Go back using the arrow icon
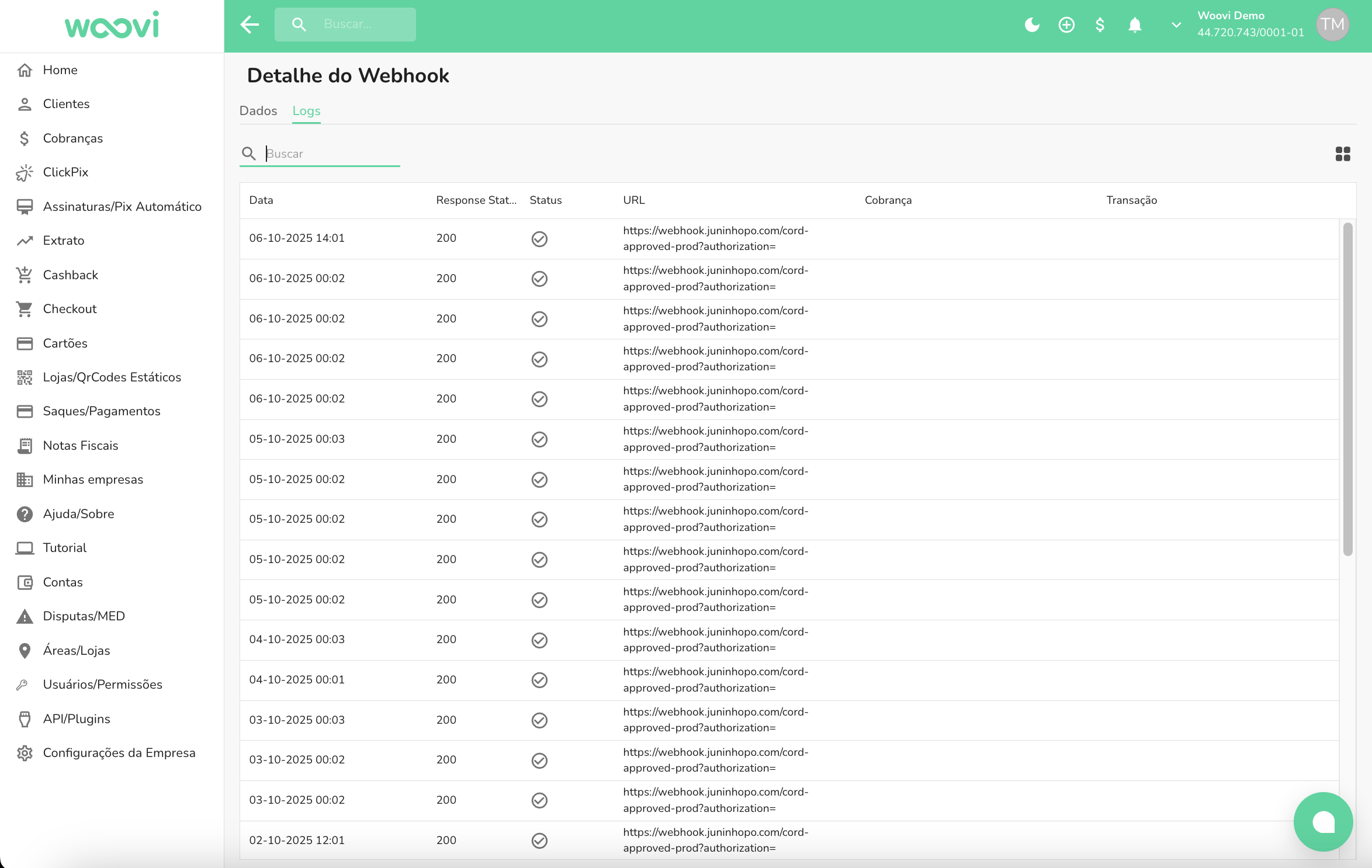Image resolution: width=1372 pixels, height=868 pixels. coord(250,25)
